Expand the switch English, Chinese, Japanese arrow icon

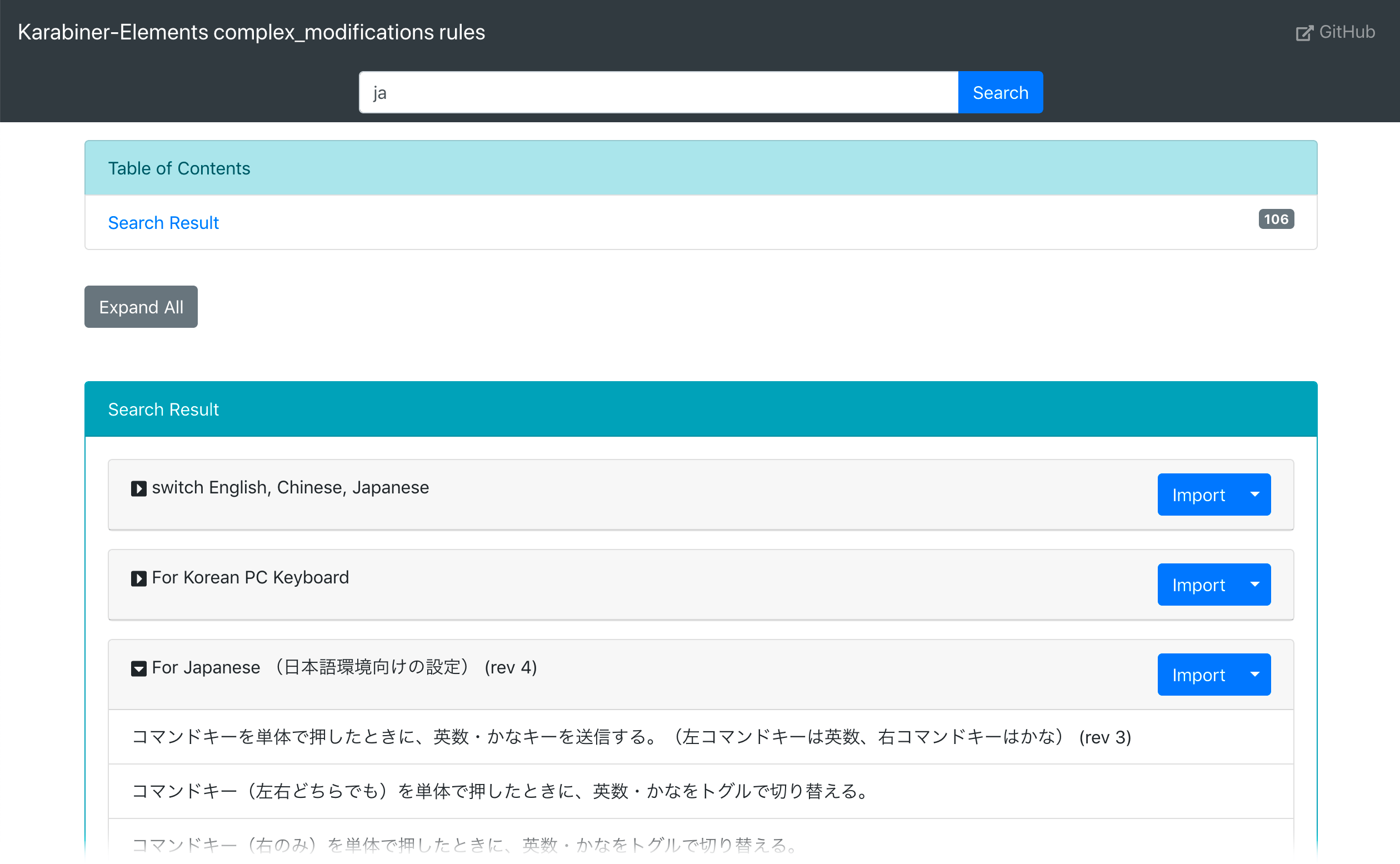pos(139,488)
